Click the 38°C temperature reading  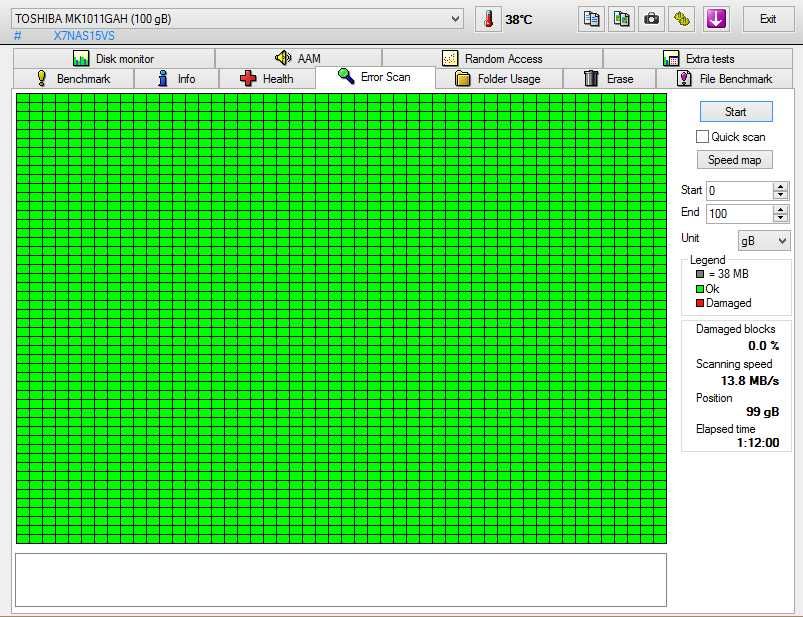point(518,19)
